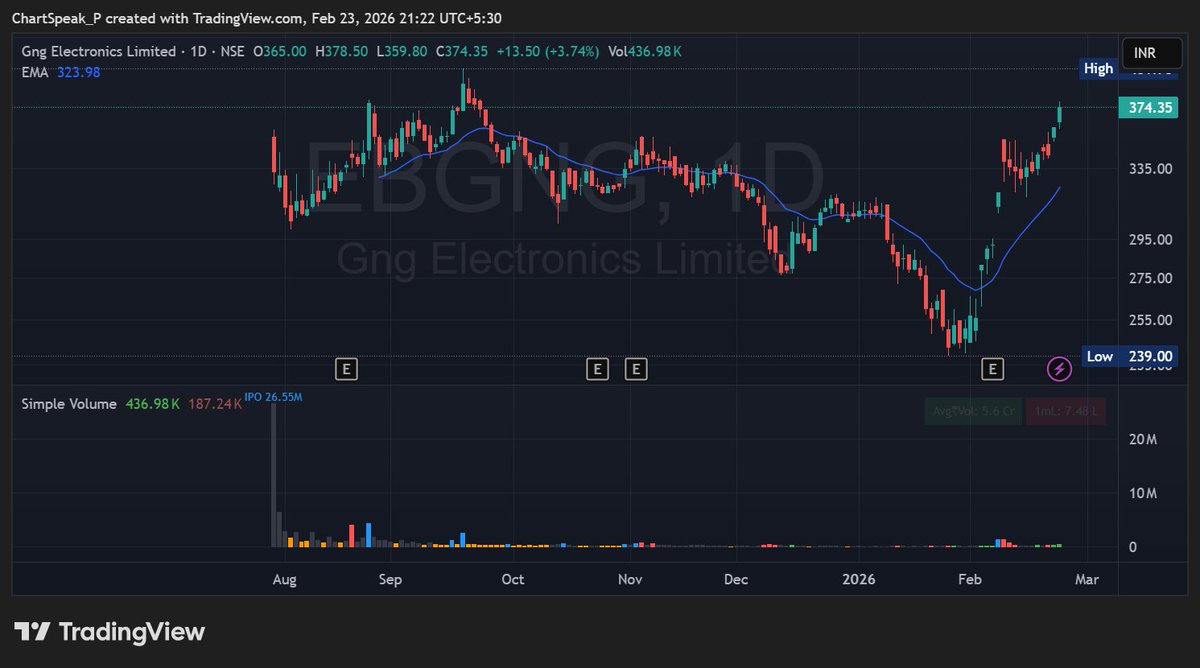This screenshot has width=1200, height=668.
Task: Click the Nov time axis label
Action: click(629, 580)
